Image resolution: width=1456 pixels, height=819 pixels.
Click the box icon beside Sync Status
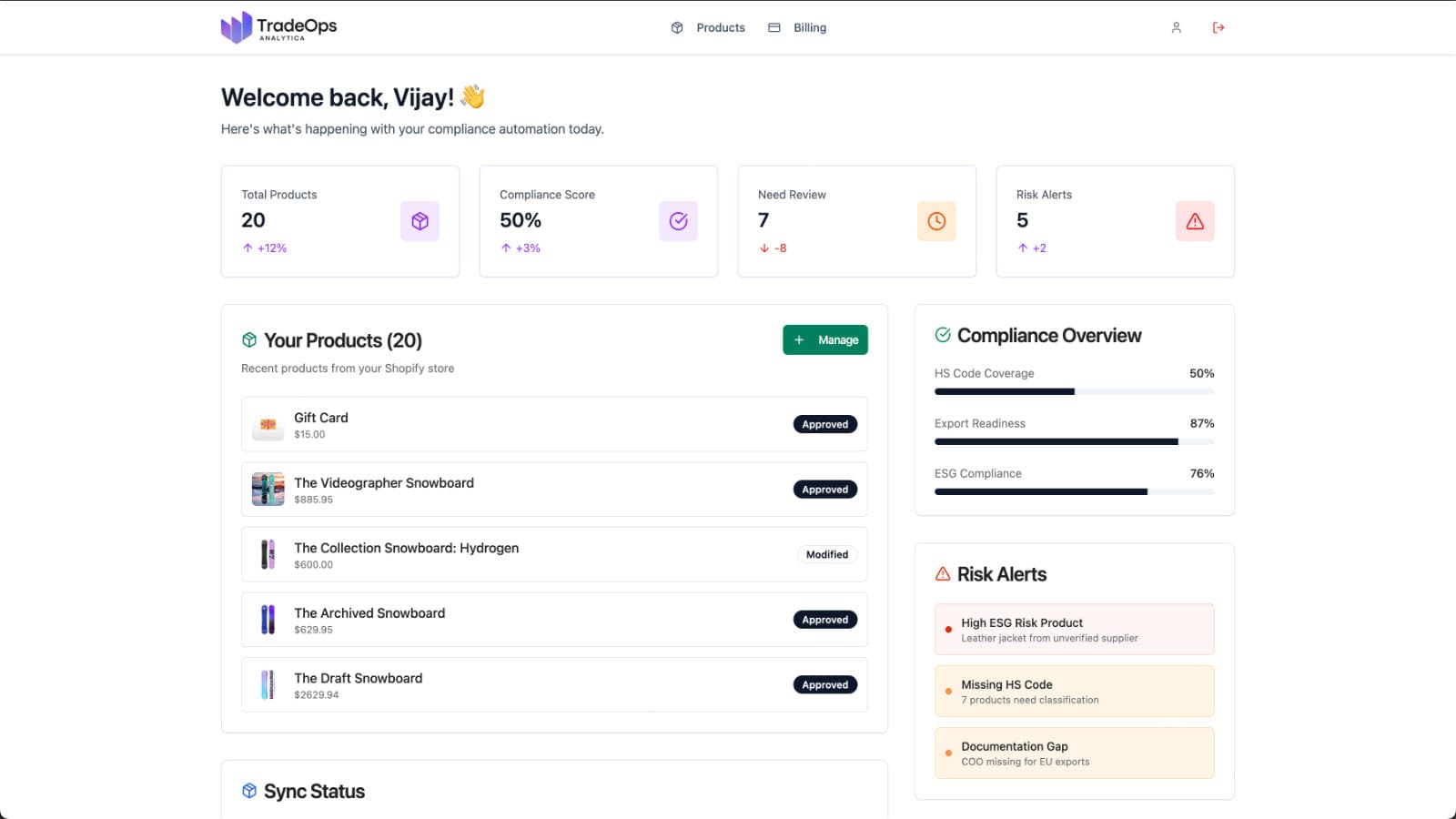(x=249, y=791)
